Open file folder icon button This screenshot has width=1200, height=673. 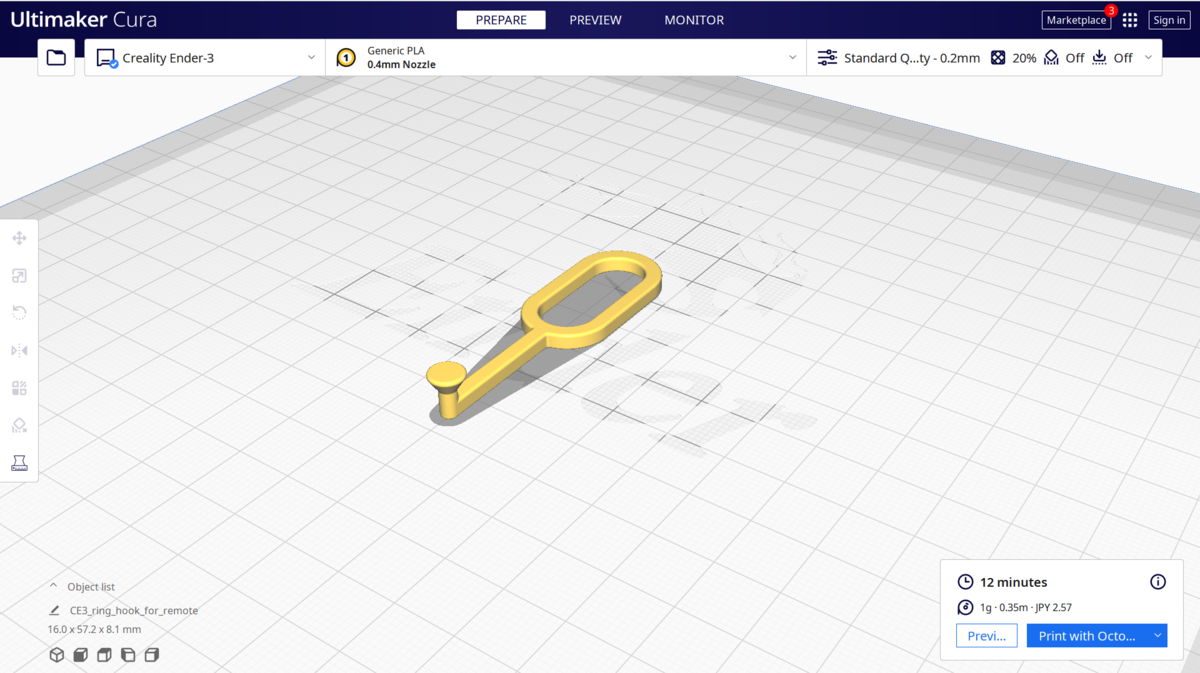point(56,58)
